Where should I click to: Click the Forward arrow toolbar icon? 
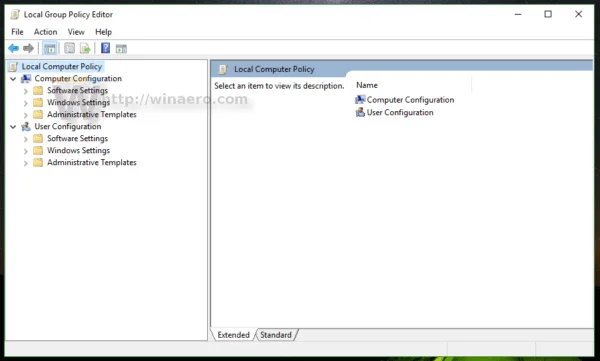28,48
